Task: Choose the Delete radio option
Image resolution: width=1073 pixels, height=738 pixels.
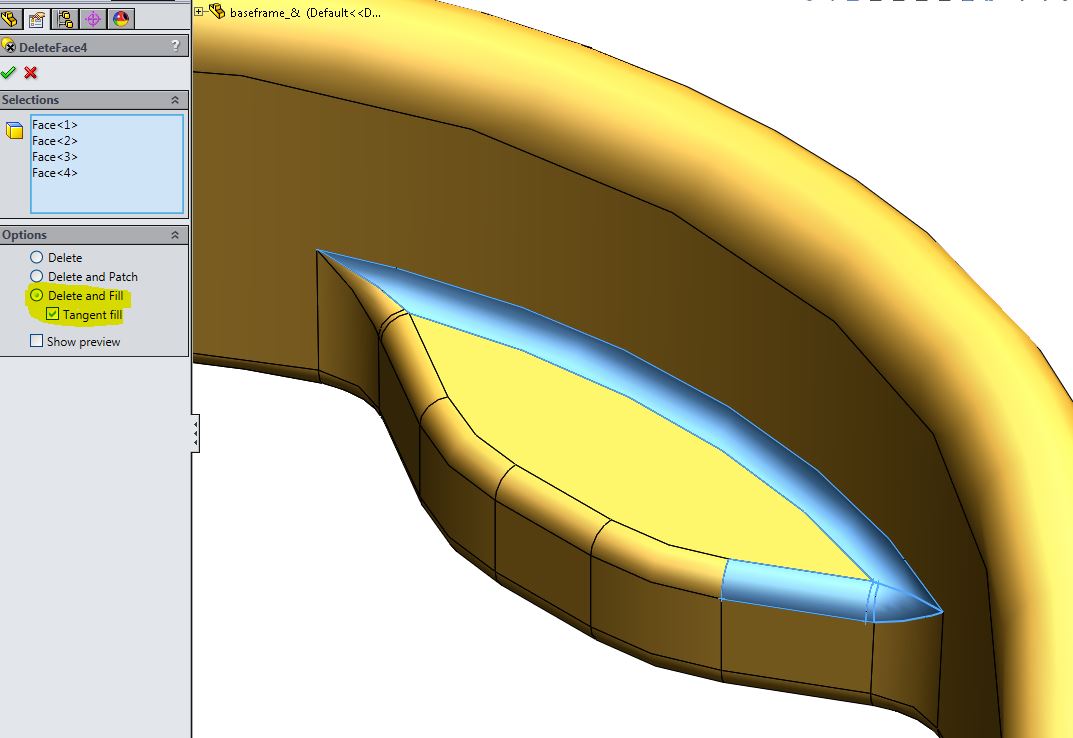Action: pyautogui.click(x=36, y=257)
